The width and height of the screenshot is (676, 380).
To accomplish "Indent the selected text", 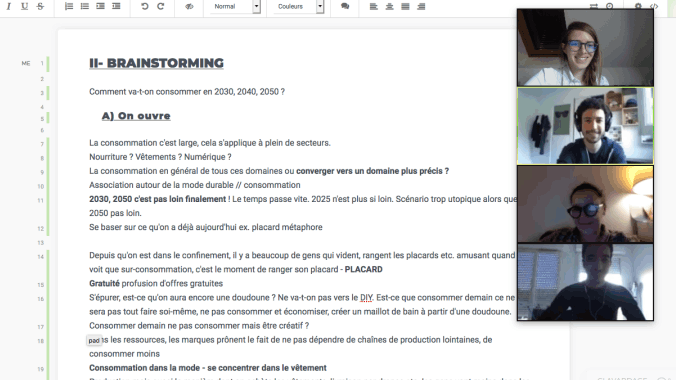I will coord(100,6).
